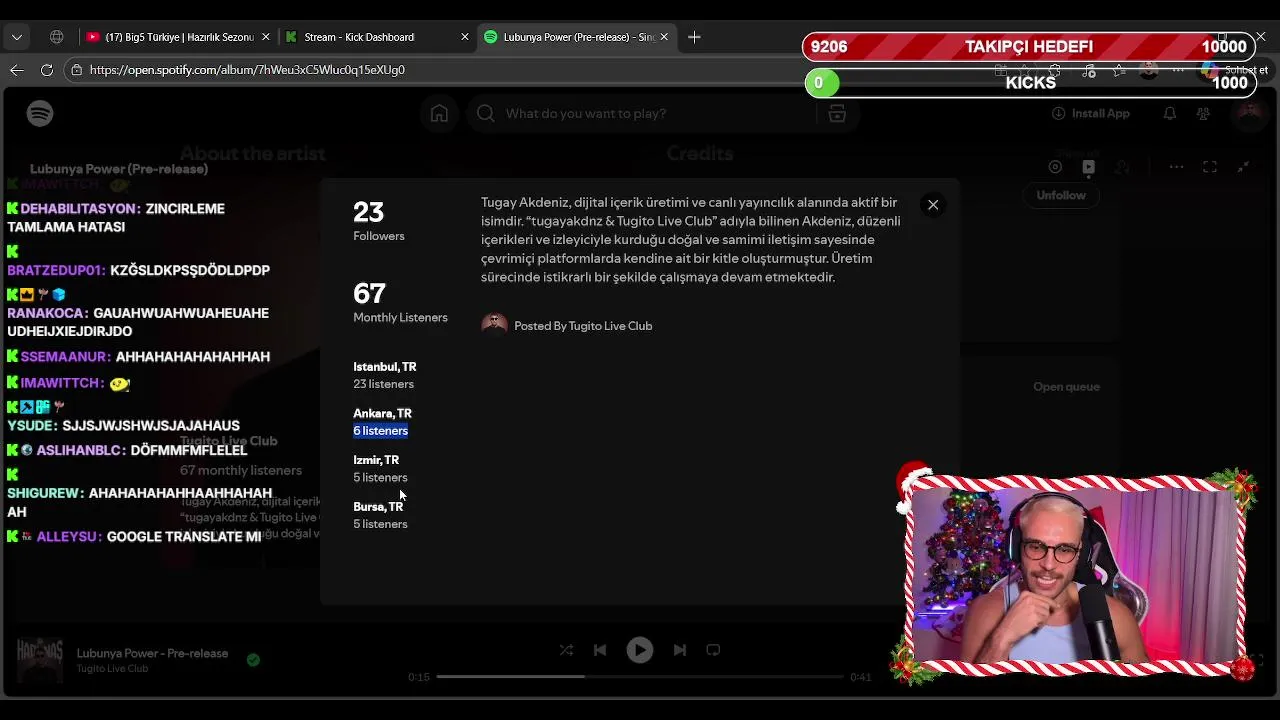Image resolution: width=1280 pixels, height=720 pixels.
Task: Click the browser workspaces globe icon
Action: [57, 37]
